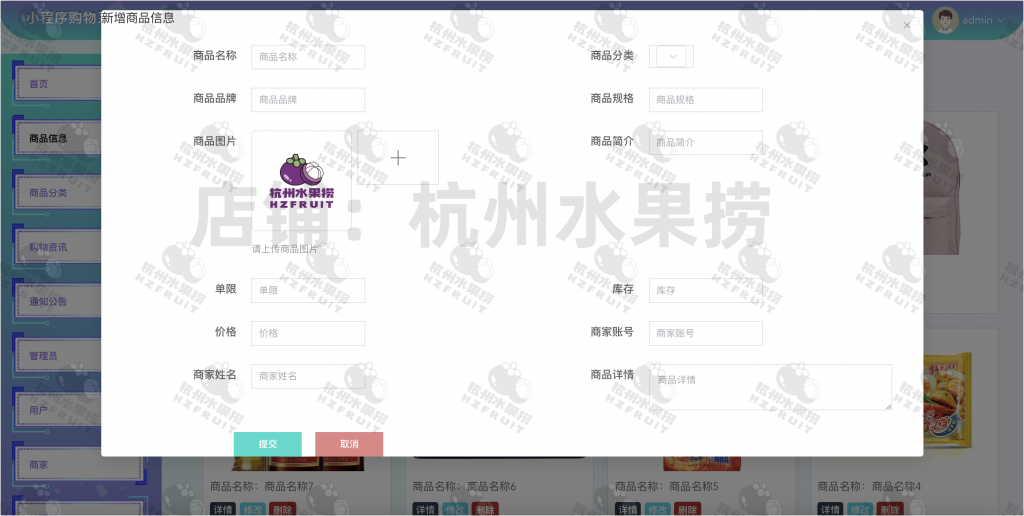Focus the 库存 input field
The height and width of the screenshot is (516, 1024).
(705, 290)
